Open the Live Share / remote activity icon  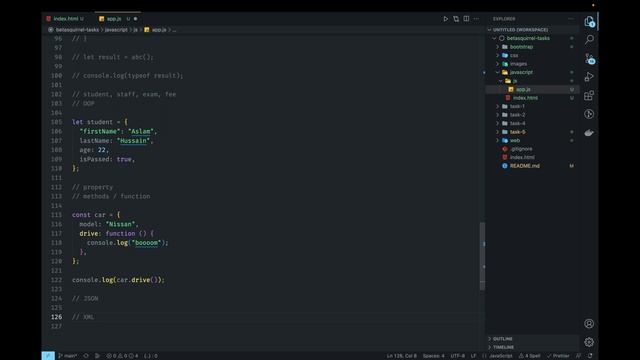pos(589,114)
